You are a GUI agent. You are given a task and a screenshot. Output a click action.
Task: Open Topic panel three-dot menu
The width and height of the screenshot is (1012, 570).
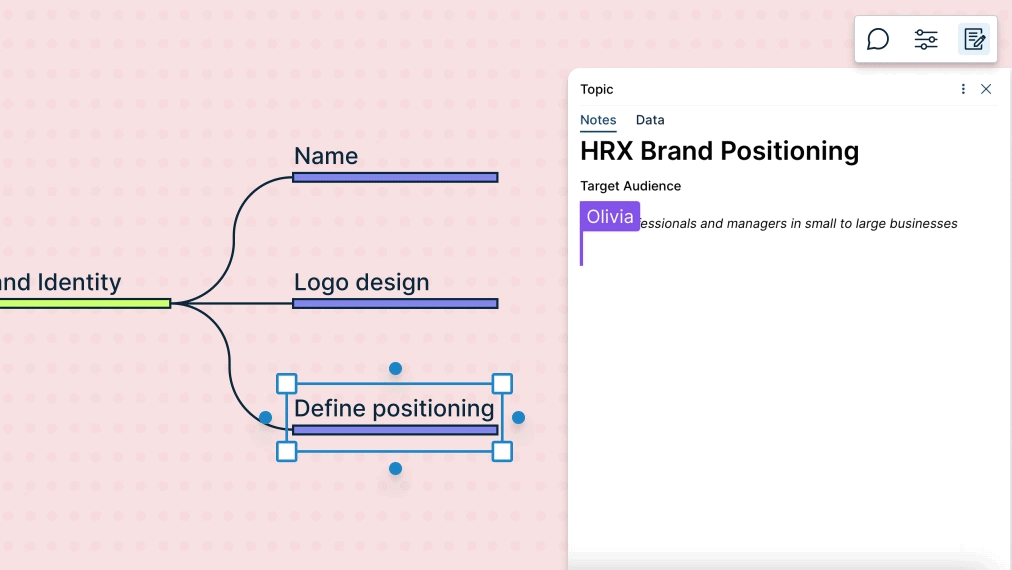(x=963, y=89)
